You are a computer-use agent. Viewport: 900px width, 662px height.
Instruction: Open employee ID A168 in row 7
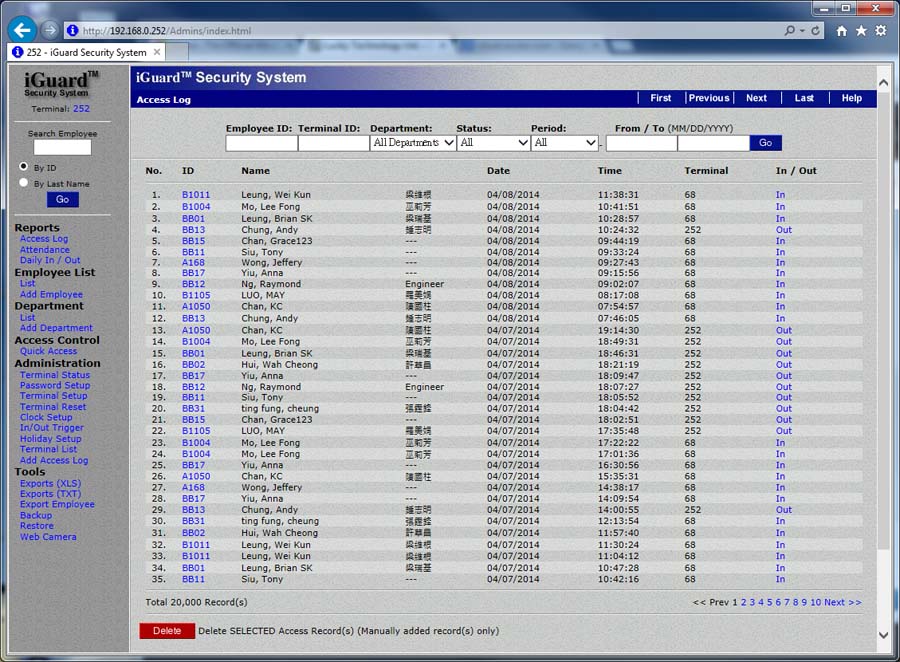point(193,262)
